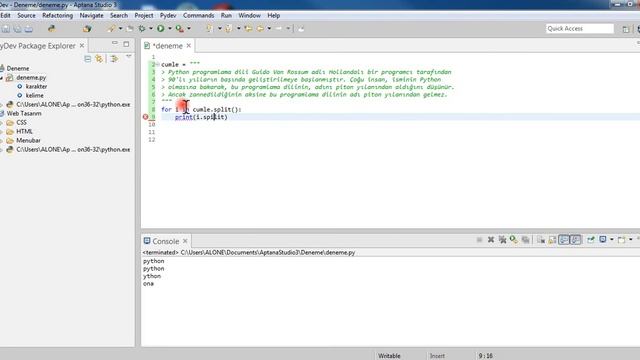This screenshot has width=640, height=360.
Task: Click the 9 : 16 cursor position status
Action: (x=485, y=356)
